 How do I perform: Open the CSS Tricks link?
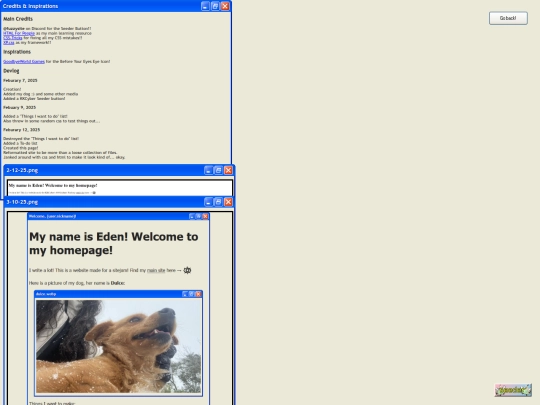13,38
